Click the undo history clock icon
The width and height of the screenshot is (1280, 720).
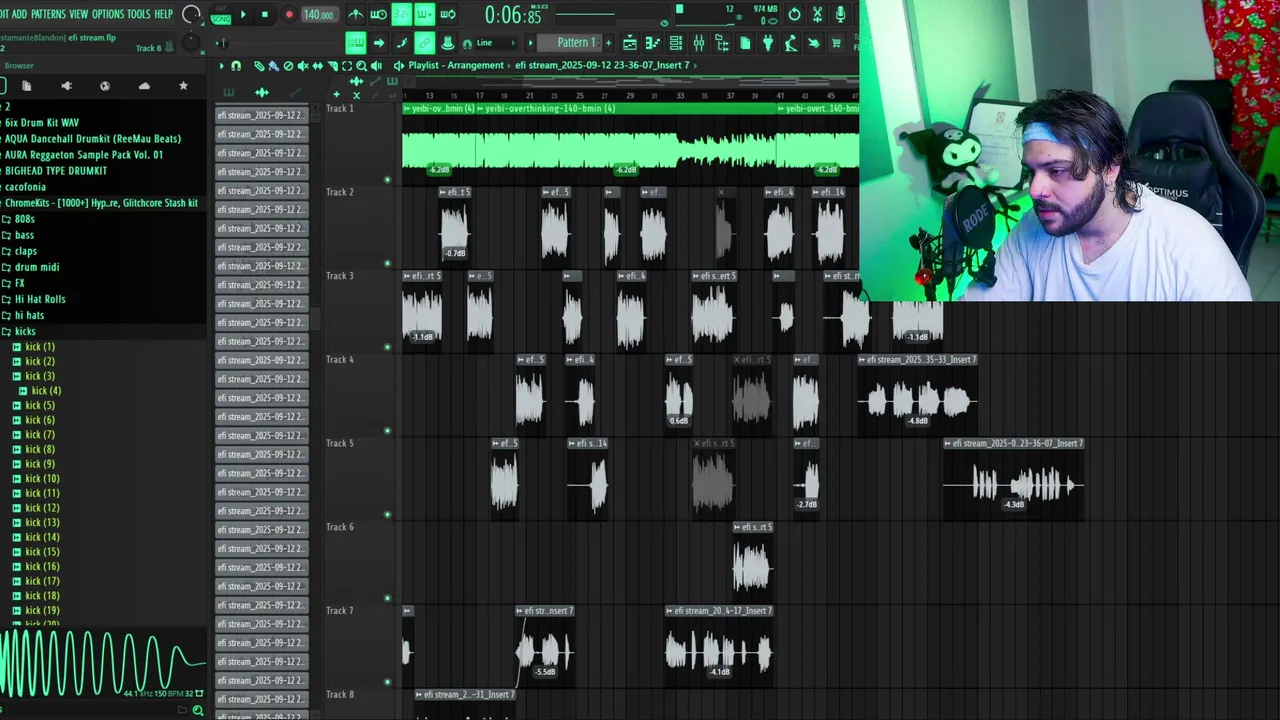794,14
